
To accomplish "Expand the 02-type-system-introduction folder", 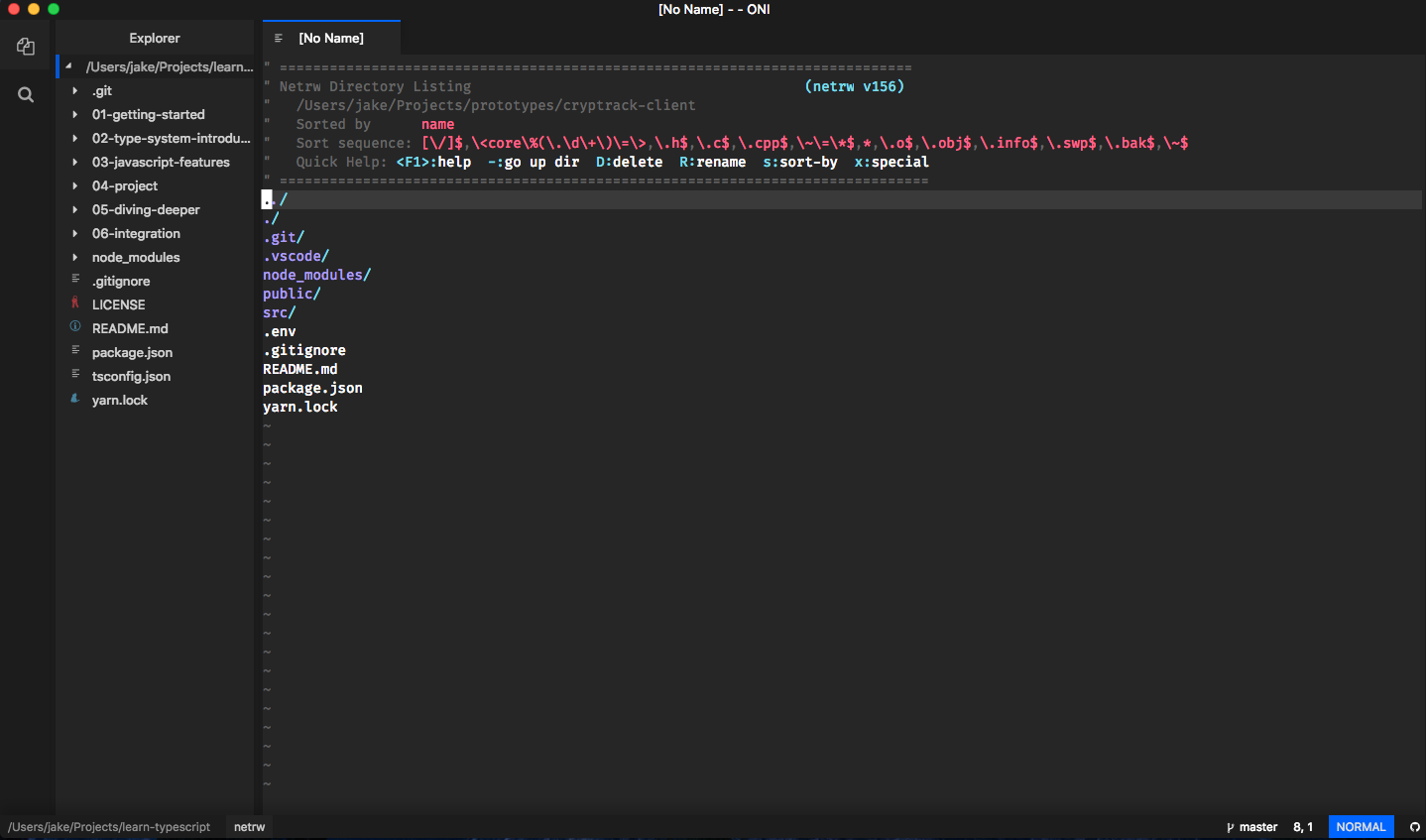I will click(x=75, y=138).
